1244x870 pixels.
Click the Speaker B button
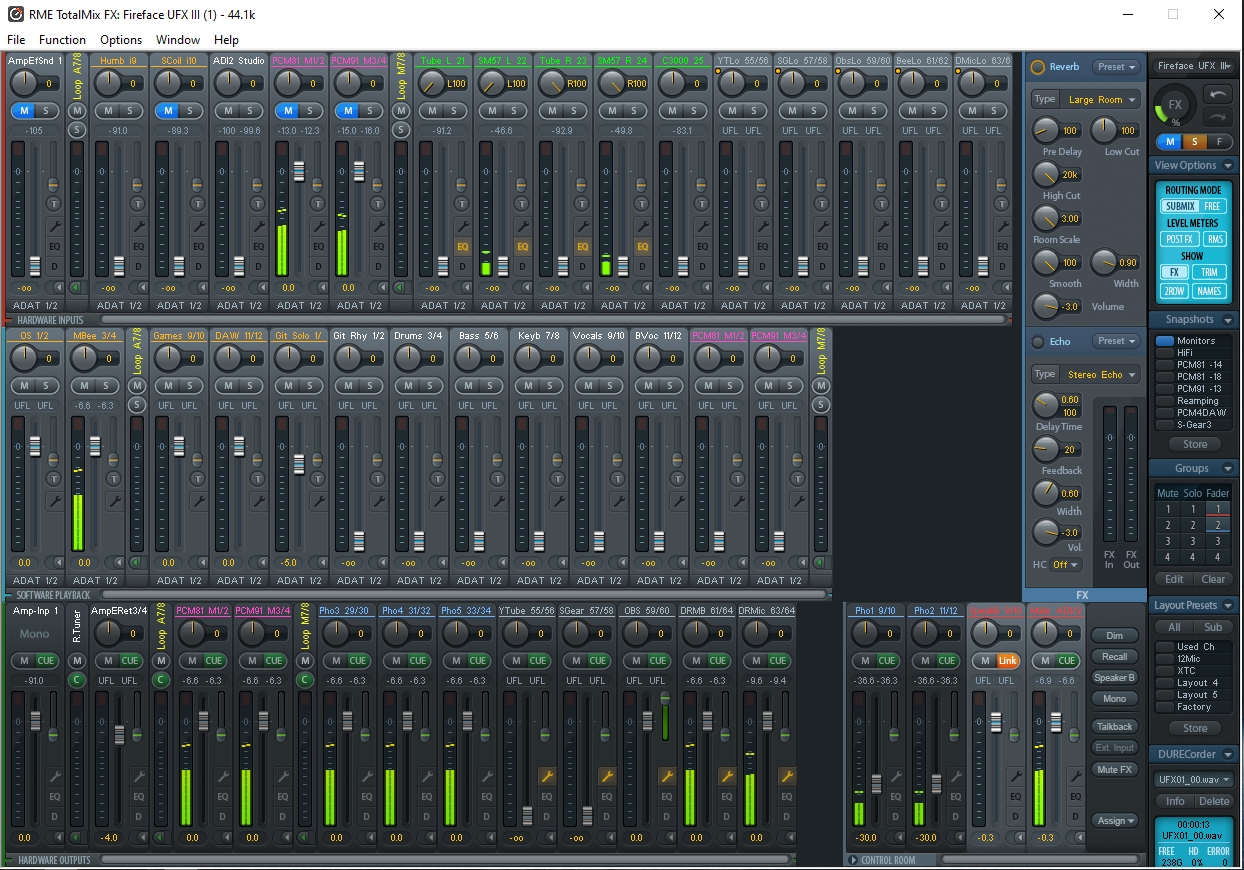(1115, 678)
